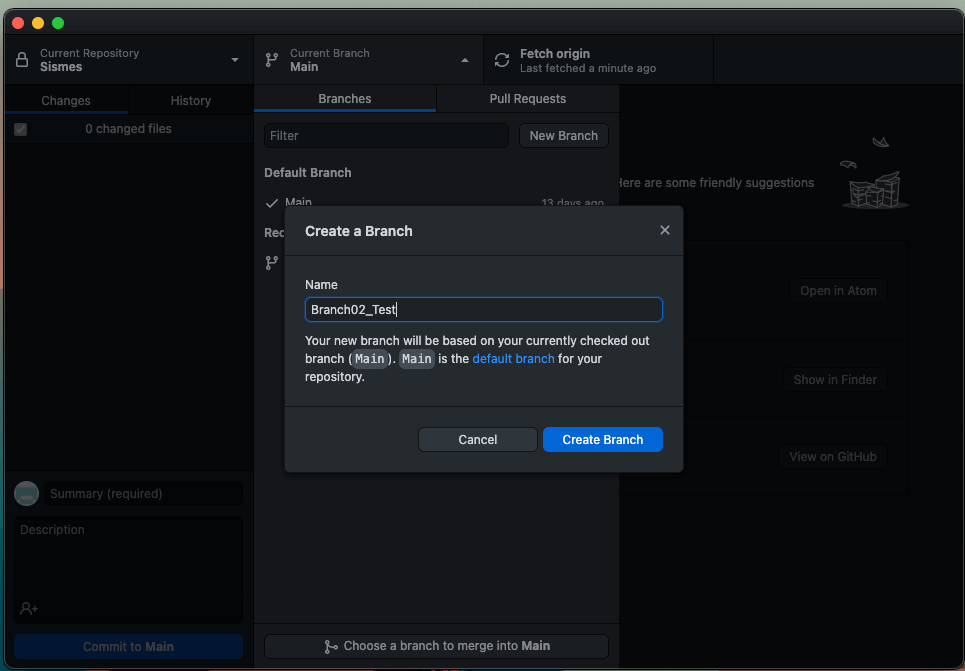Viewport: 965px width, 671px height.
Task: Click the add co-authors icon
Action: (29, 609)
